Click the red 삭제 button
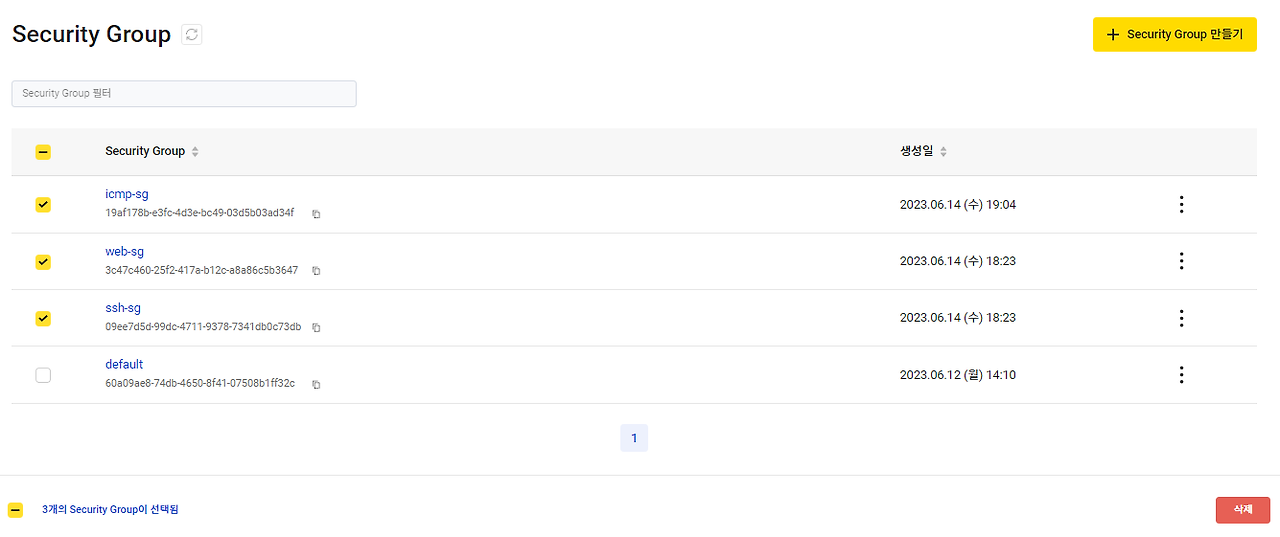Image resolution: width=1280 pixels, height=537 pixels. [x=1243, y=510]
